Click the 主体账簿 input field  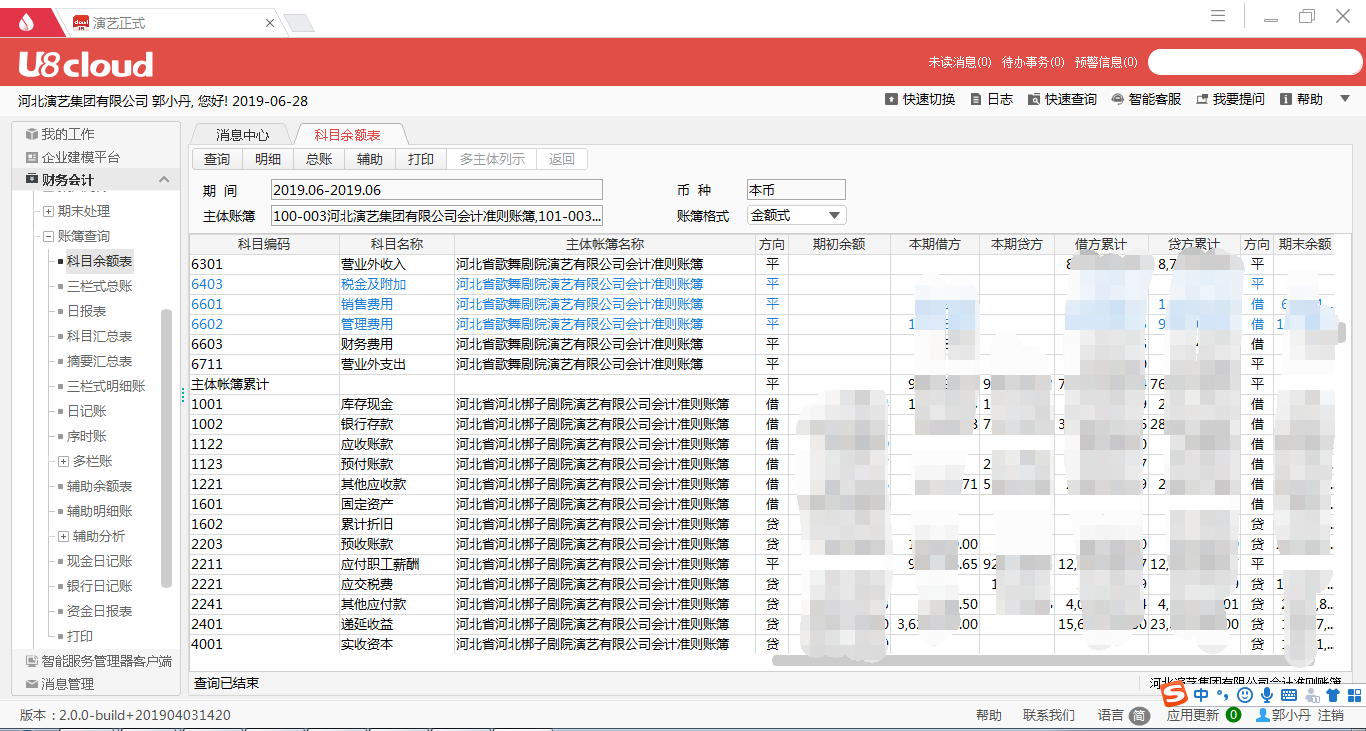point(436,216)
